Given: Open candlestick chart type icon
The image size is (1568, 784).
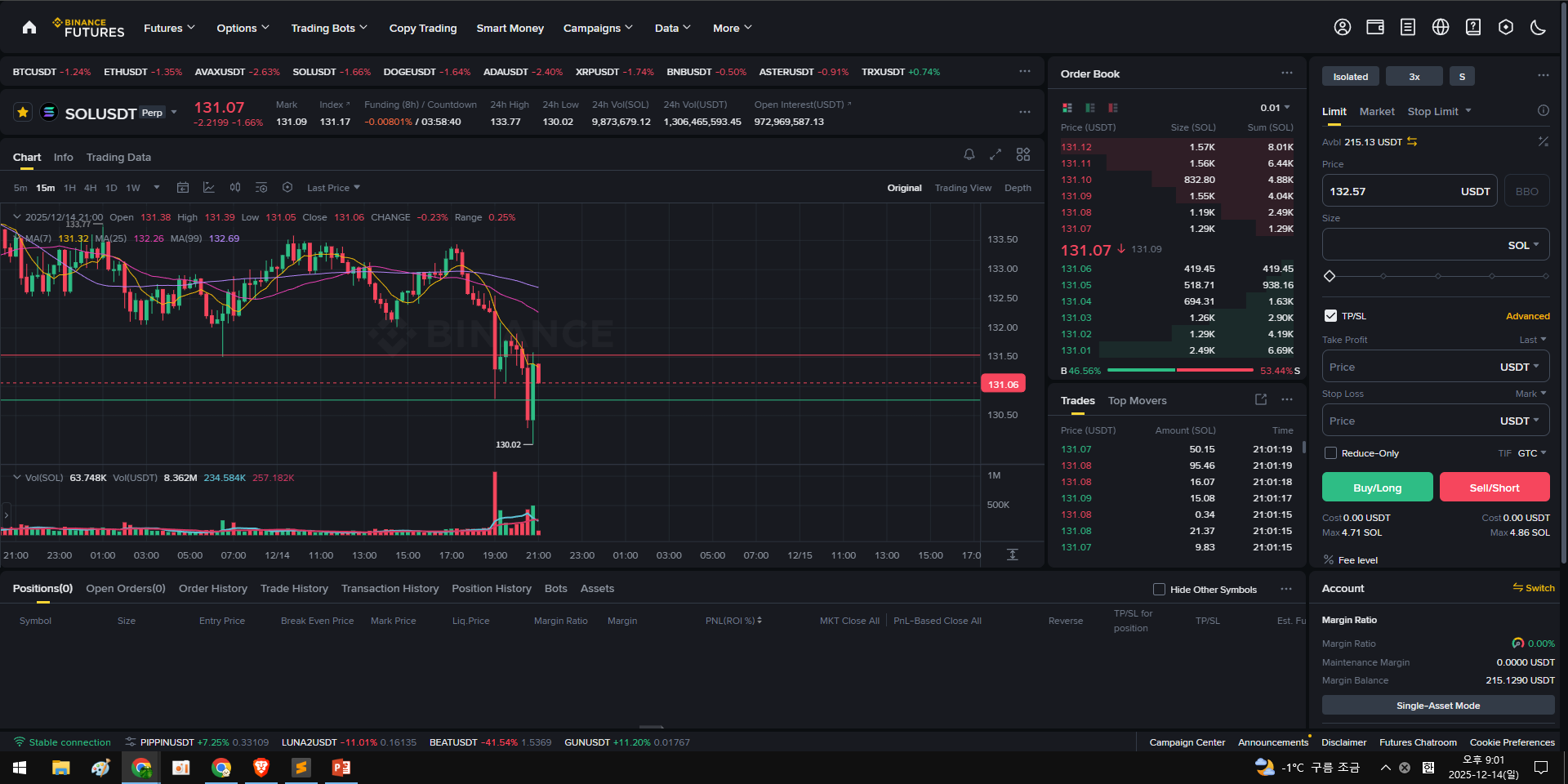Looking at the screenshot, I should [235, 188].
